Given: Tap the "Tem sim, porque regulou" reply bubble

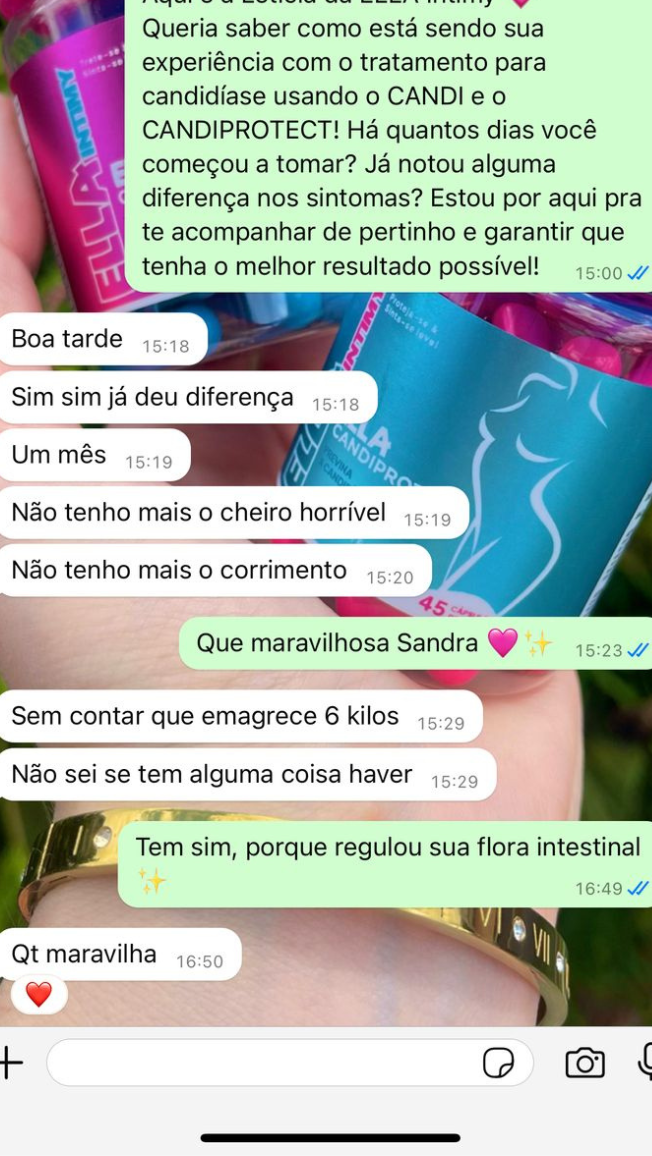Looking at the screenshot, I should pyautogui.click(x=385, y=864).
